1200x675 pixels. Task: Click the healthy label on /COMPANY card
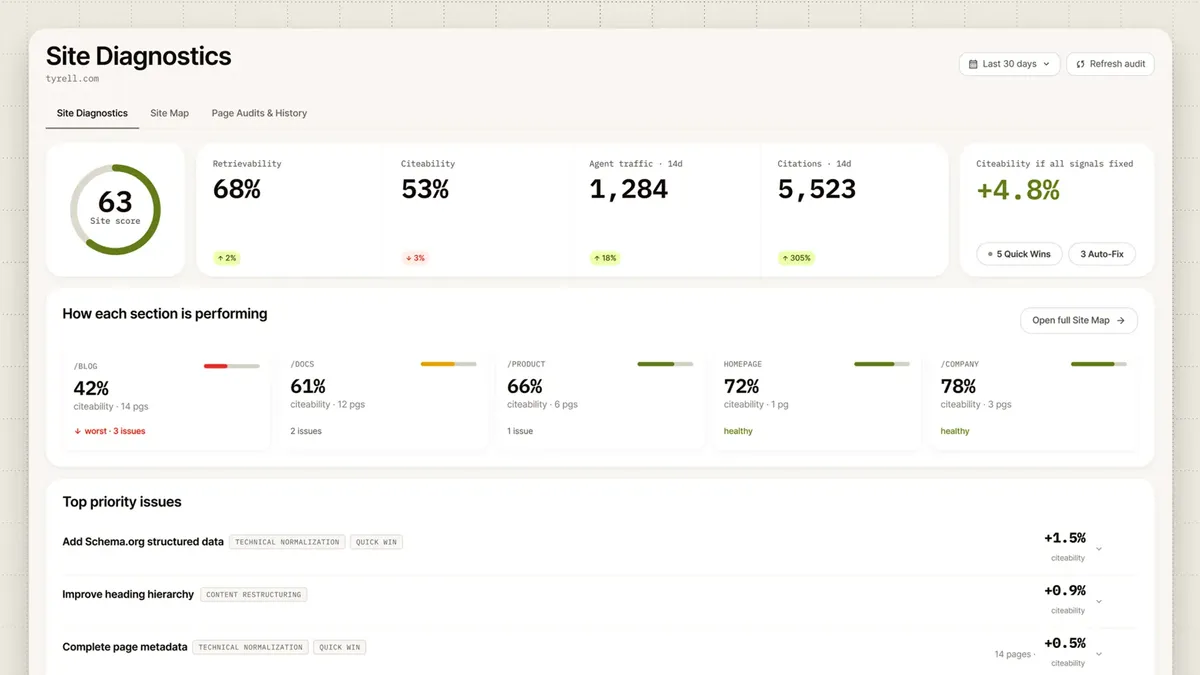coord(955,431)
